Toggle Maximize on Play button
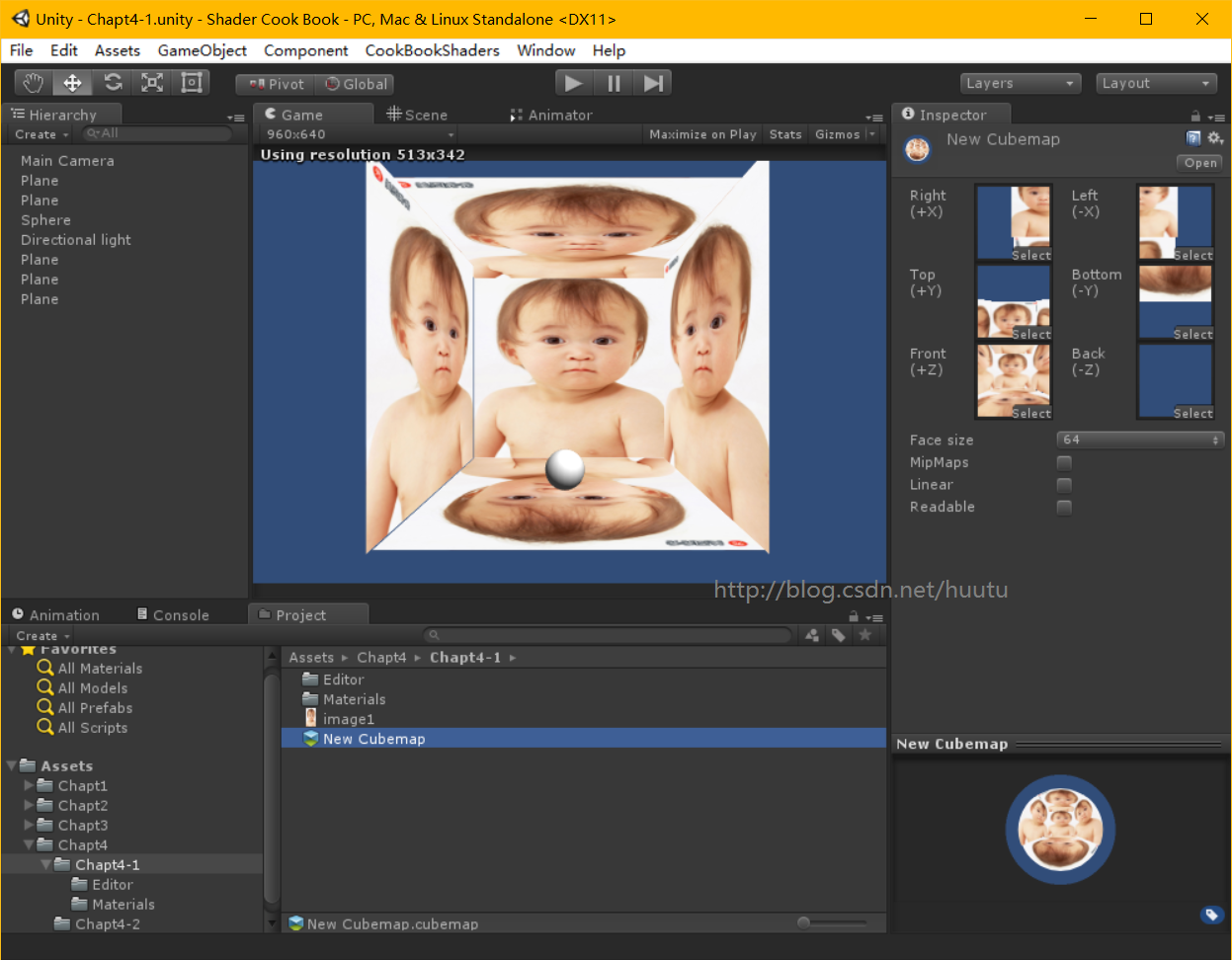 click(x=702, y=134)
